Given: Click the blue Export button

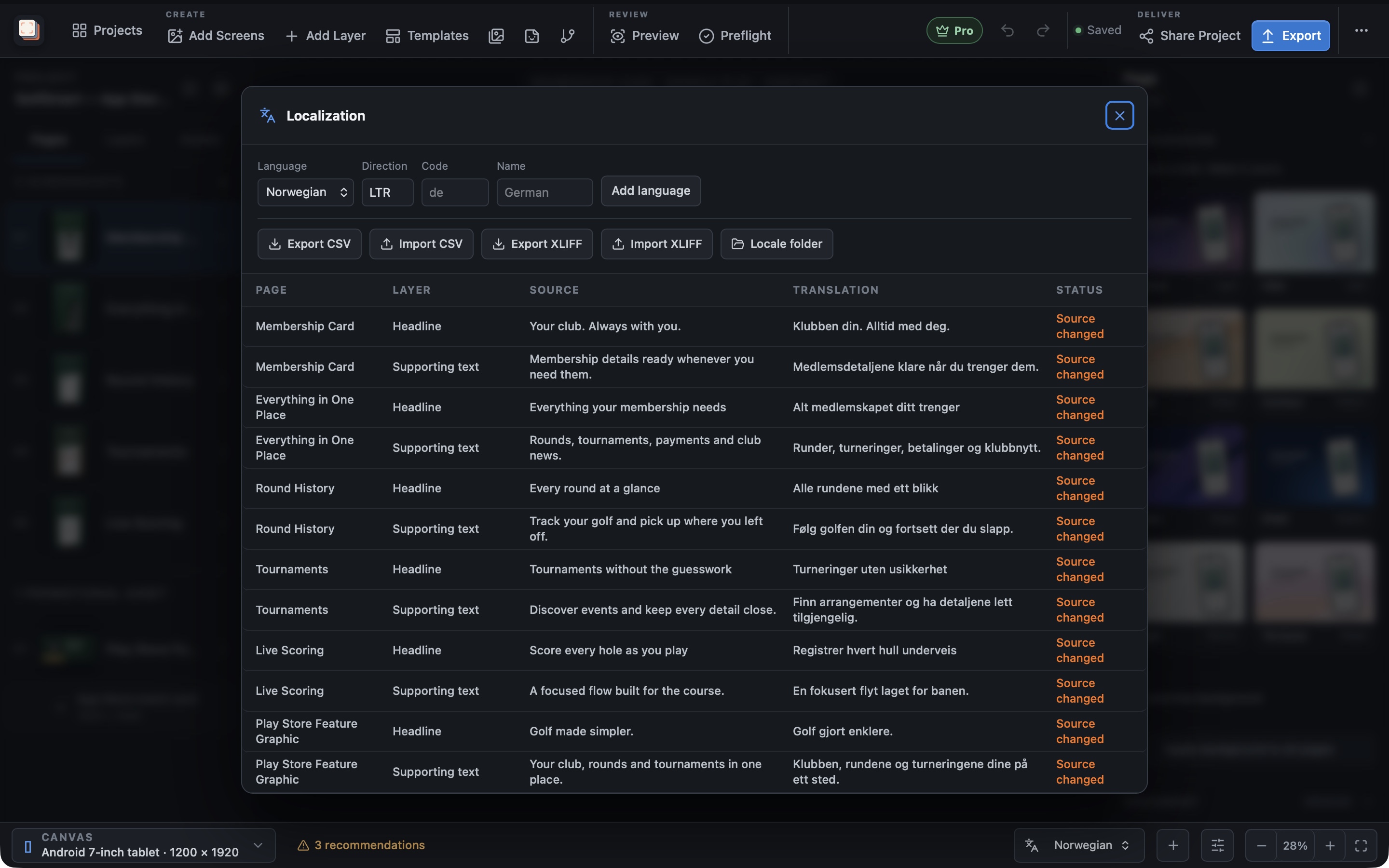Looking at the screenshot, I should [1290, 36].
